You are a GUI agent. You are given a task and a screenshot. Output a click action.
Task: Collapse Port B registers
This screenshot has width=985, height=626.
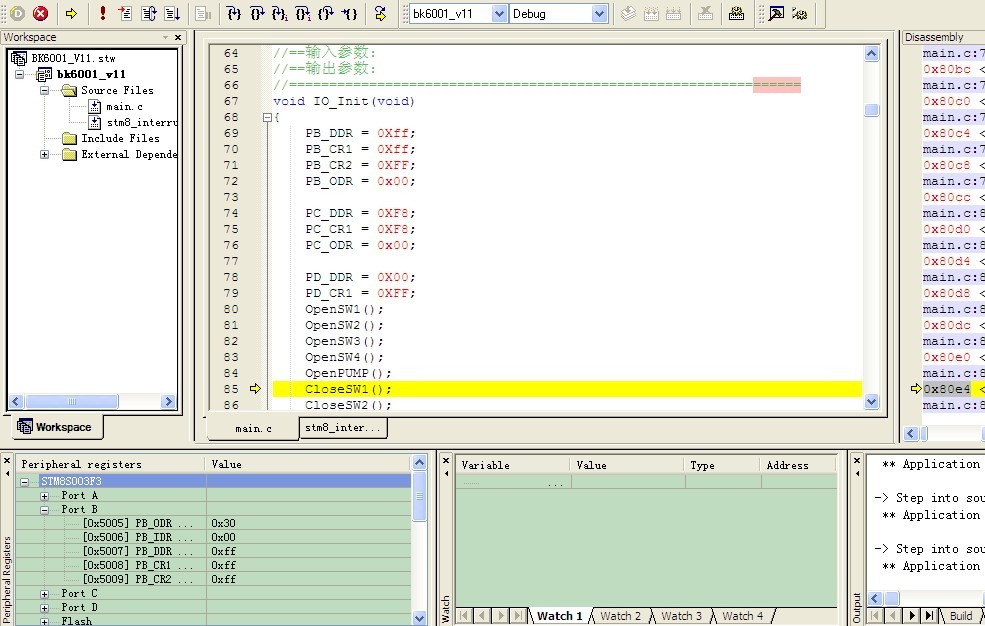click(44, 510)
